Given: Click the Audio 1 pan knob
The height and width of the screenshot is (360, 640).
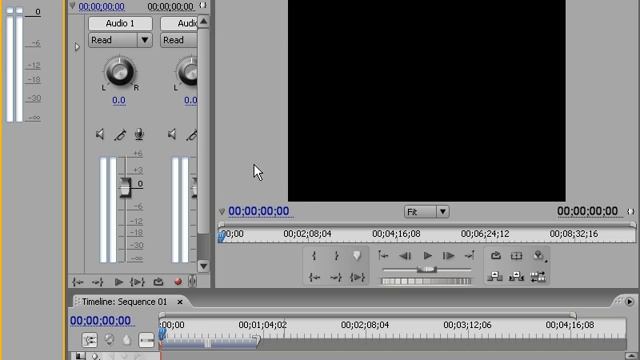Looking at the screenshot, I should point(119,72).
